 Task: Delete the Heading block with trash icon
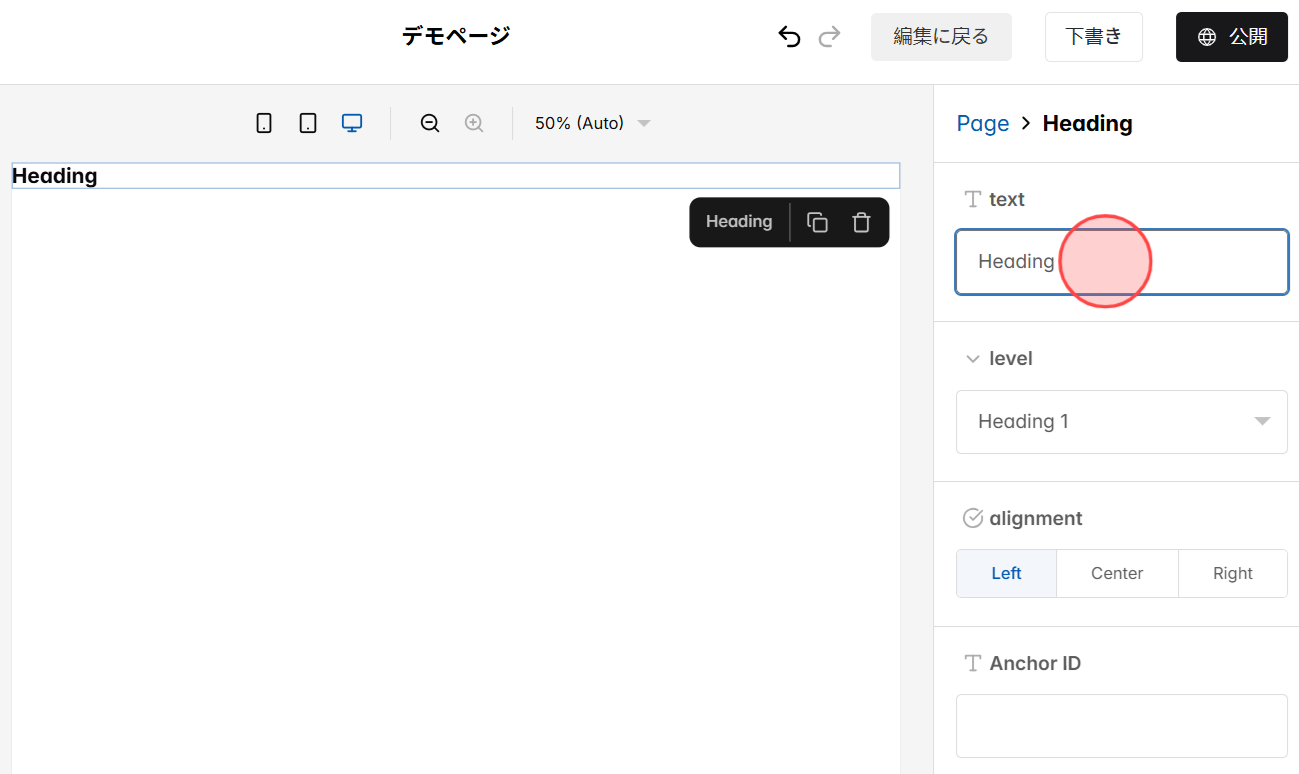click(861, 221)
